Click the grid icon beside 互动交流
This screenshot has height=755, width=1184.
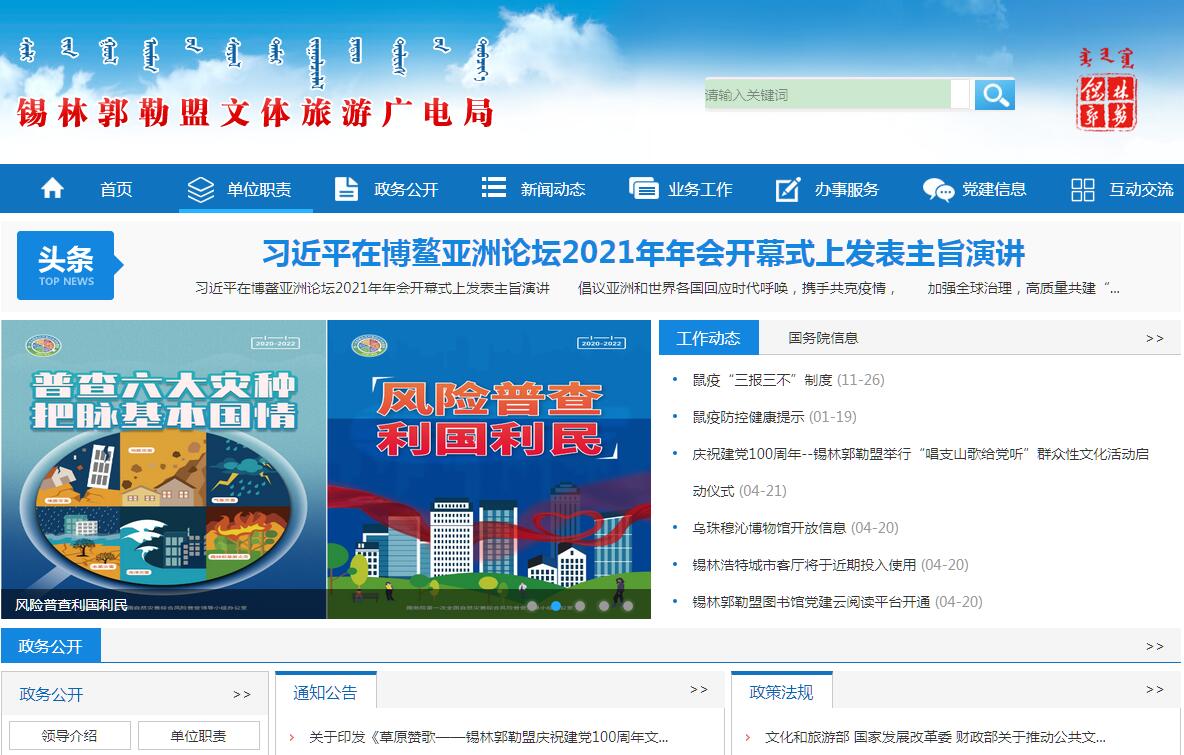[x=1083, y=189]
